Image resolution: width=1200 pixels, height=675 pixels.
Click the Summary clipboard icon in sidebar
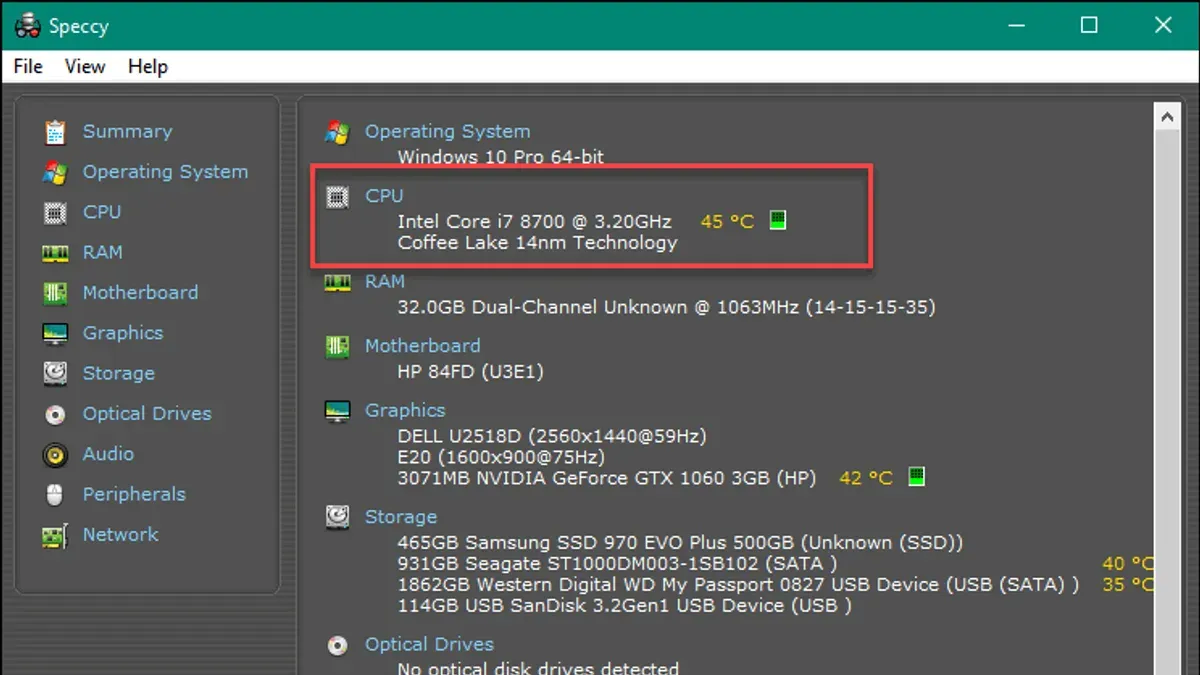tap(55, 132)
